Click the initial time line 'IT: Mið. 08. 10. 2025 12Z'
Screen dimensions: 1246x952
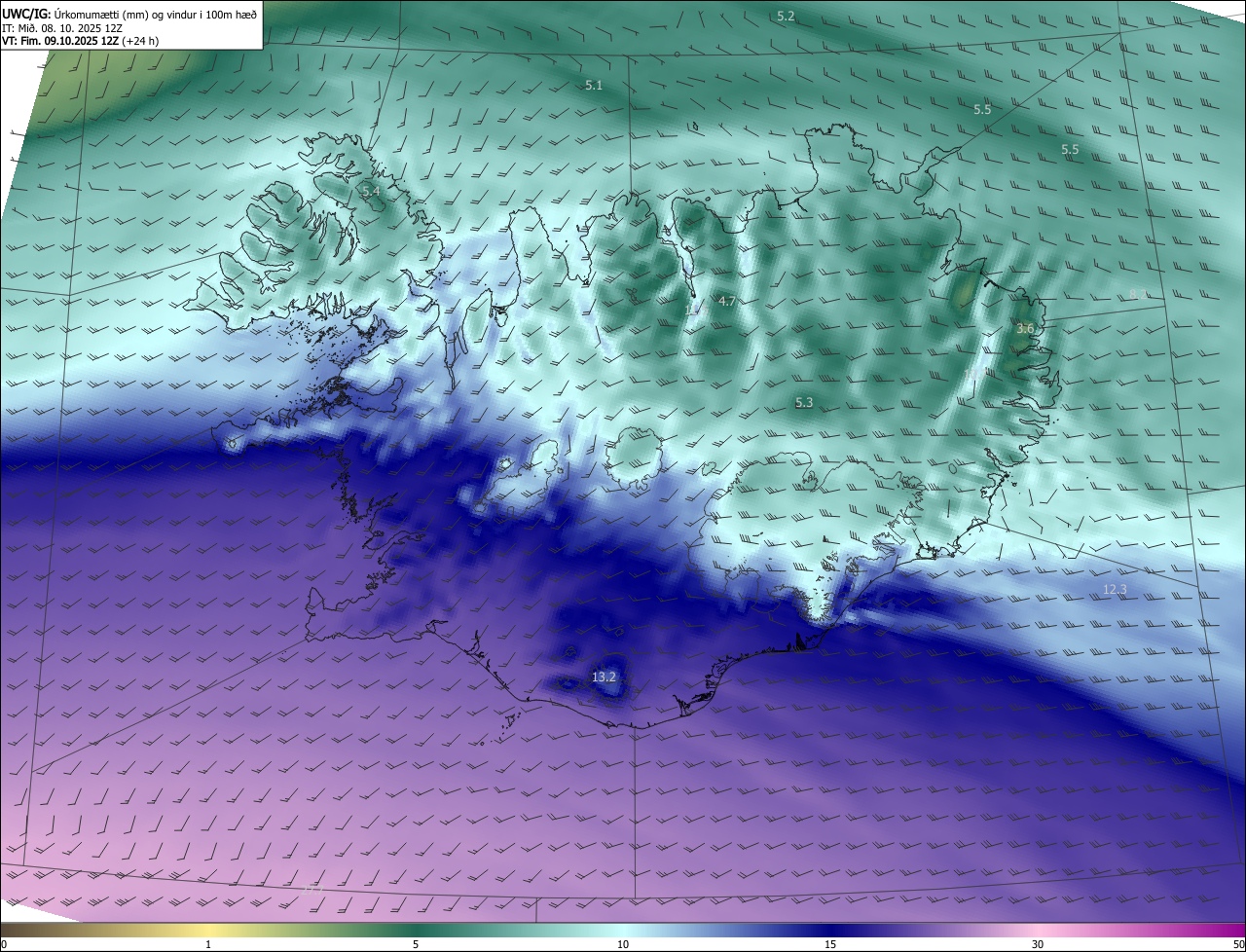(60, 28)
